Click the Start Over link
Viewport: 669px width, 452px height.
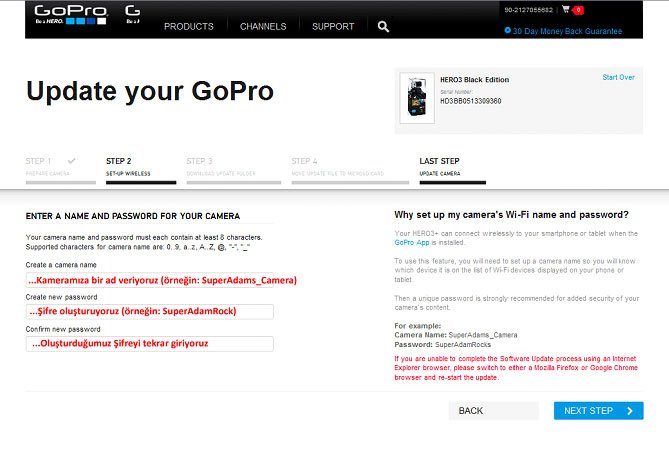pos(618,77)
